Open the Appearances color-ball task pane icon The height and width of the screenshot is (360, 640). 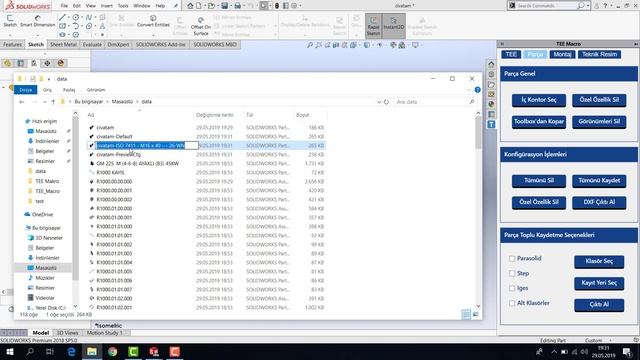(491, 104)
